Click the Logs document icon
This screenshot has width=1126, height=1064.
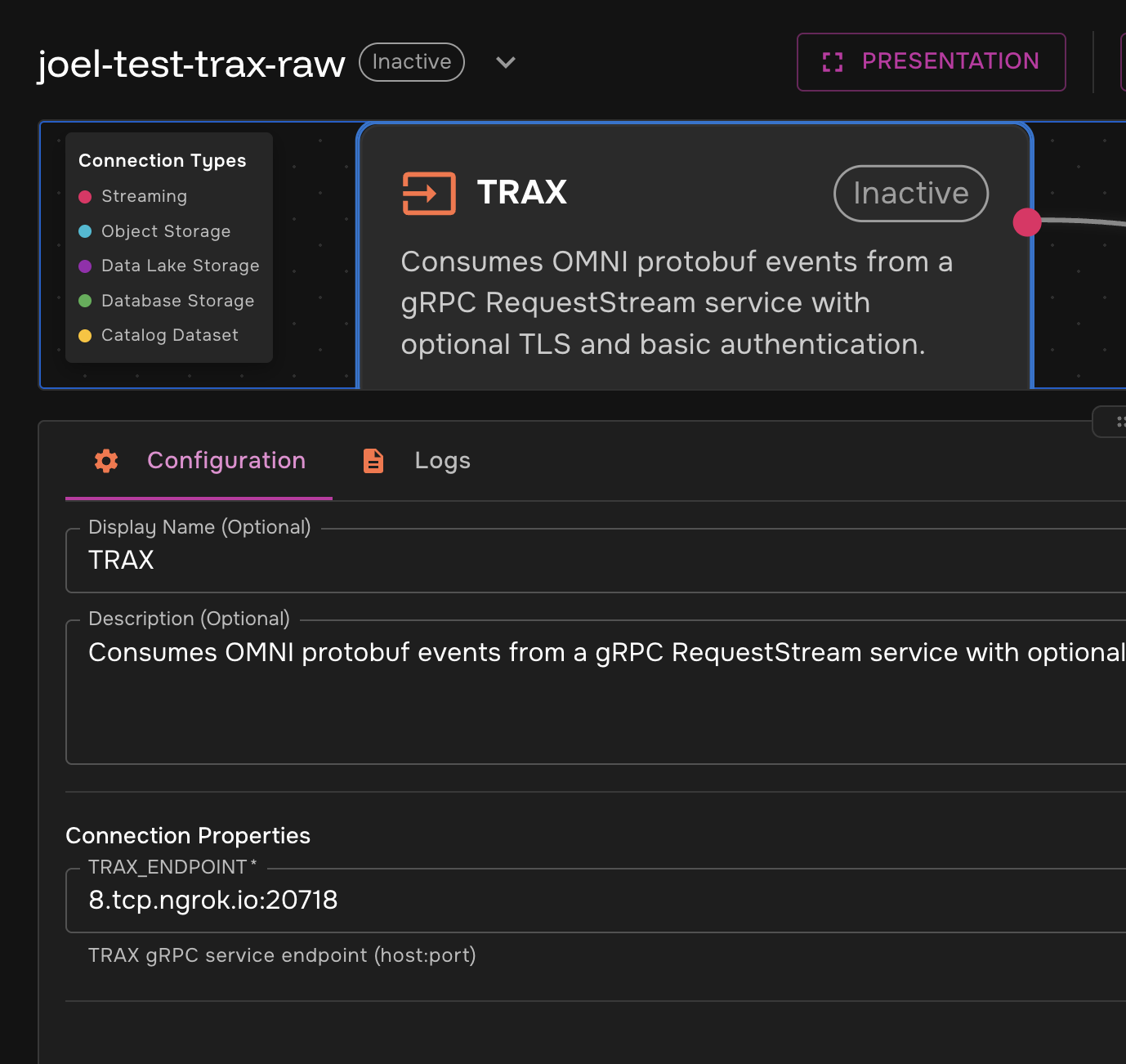tap(373, 461)
